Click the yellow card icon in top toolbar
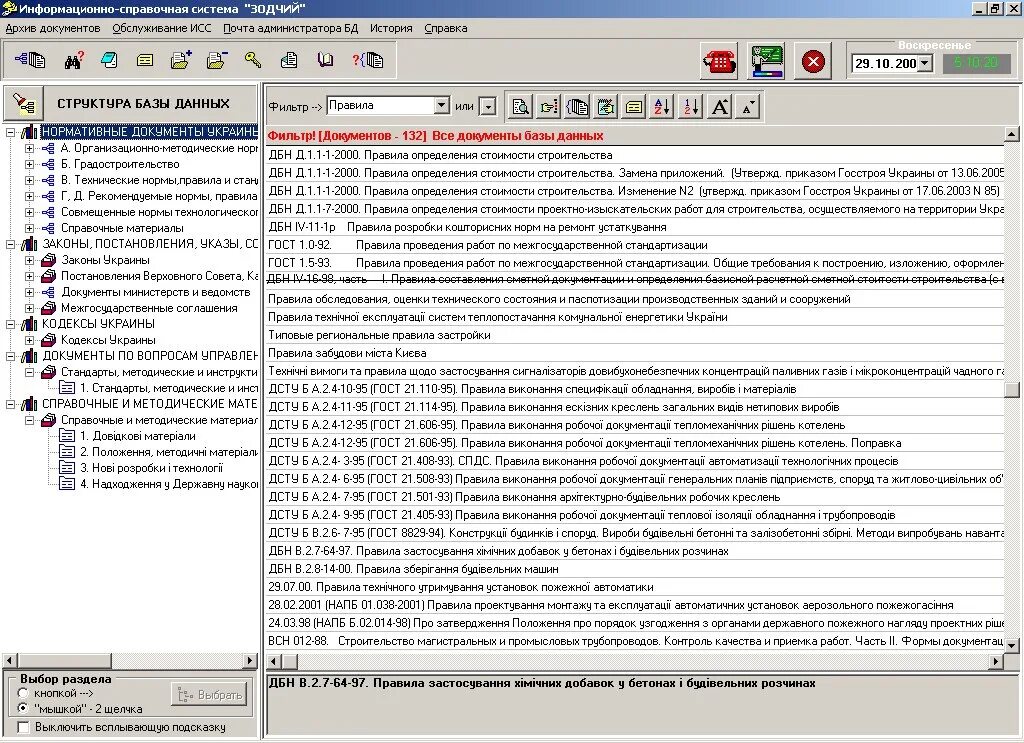The image size is (1024, 743). tap(145, 61)
